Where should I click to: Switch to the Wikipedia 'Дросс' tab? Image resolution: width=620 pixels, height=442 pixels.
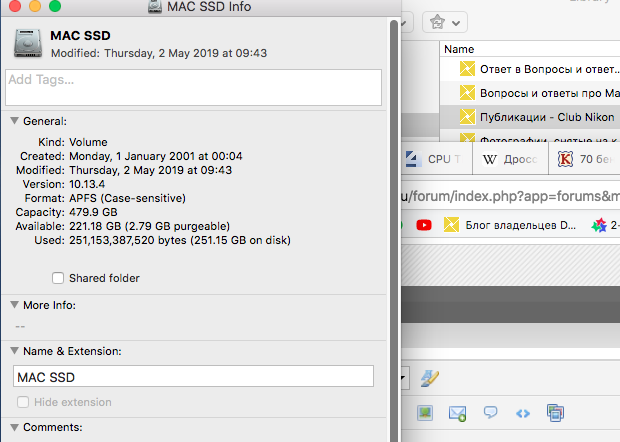point(510,159)
